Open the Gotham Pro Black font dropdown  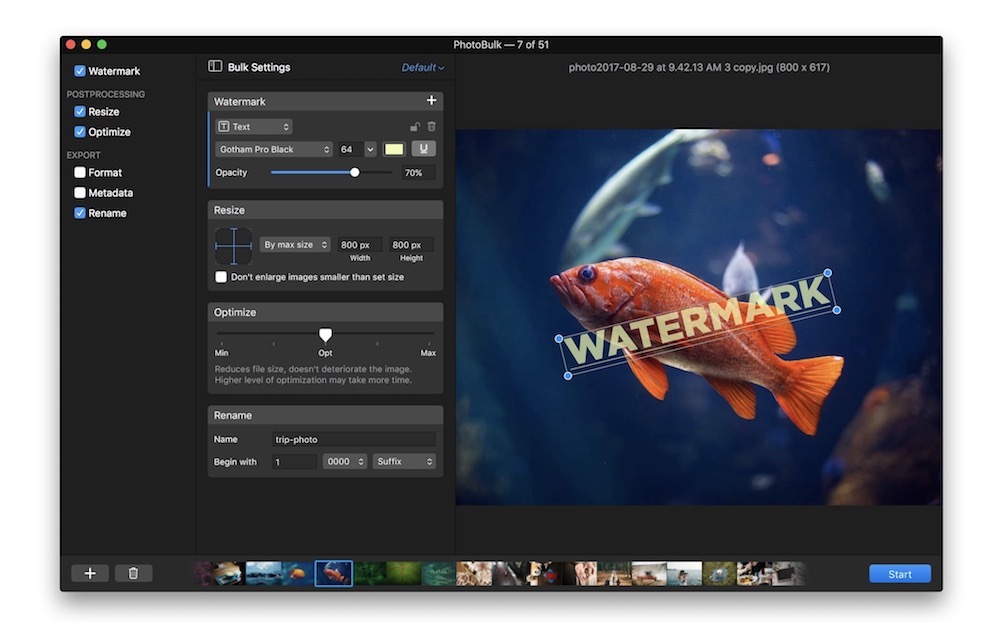click(x=272, y=148)
